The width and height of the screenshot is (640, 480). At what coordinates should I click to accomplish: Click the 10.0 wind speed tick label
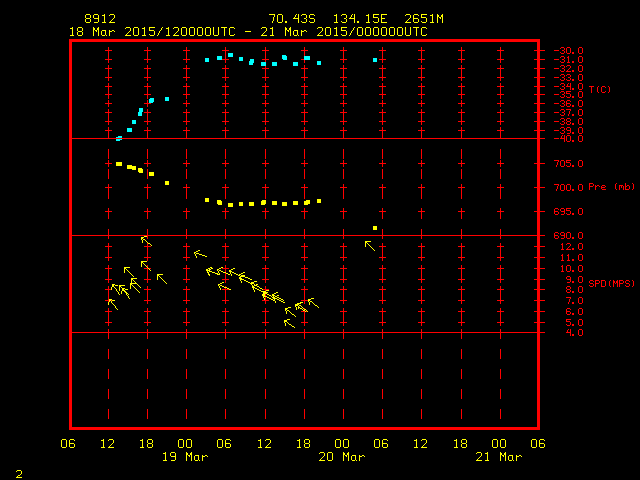[x=572, y=269]
